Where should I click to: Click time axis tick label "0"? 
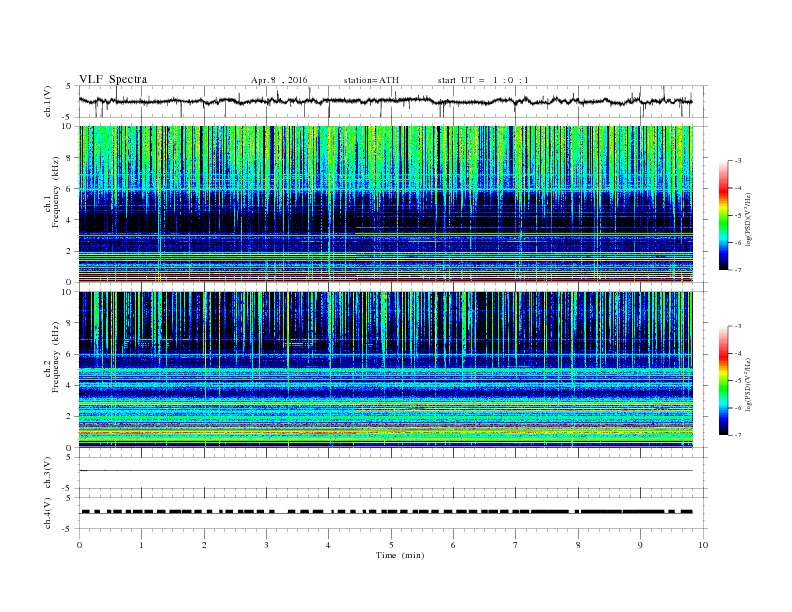pos(79,545)
